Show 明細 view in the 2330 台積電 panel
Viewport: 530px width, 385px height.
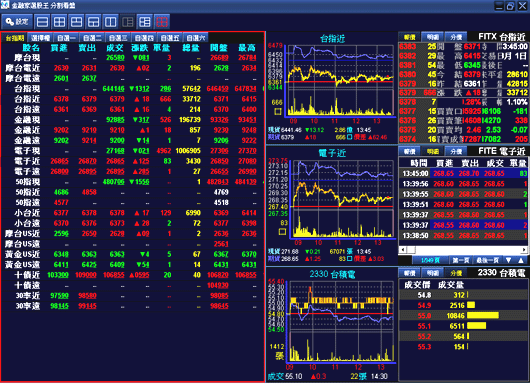coord(433,272)
